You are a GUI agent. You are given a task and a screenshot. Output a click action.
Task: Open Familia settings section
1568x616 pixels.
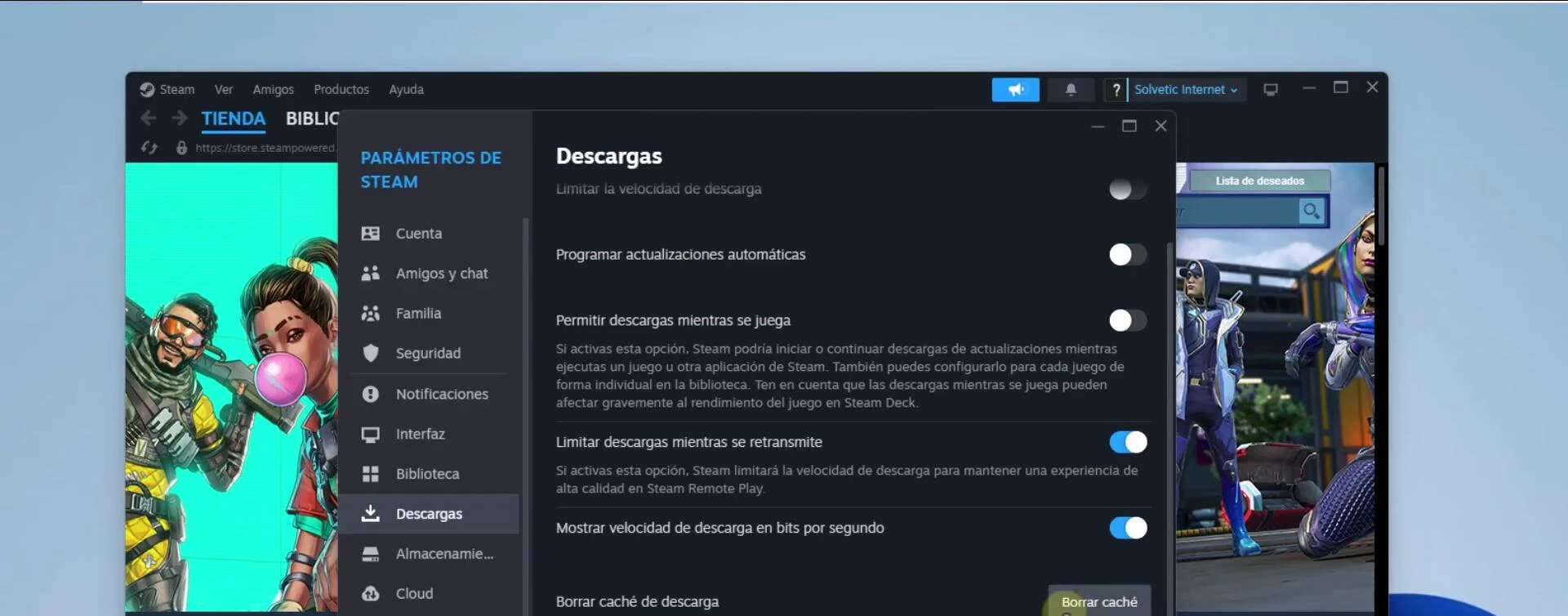pos(429,314)
